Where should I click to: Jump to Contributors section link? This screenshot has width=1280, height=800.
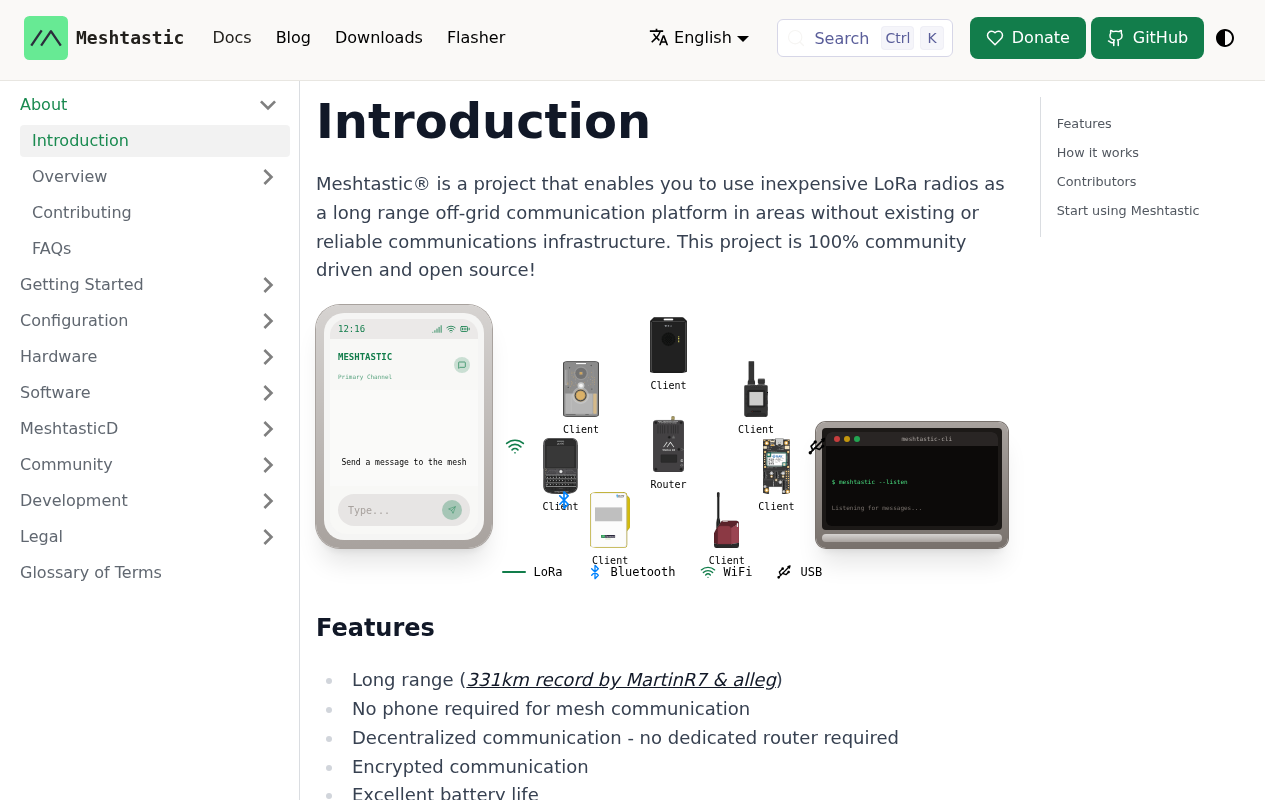coord(1097,182)
